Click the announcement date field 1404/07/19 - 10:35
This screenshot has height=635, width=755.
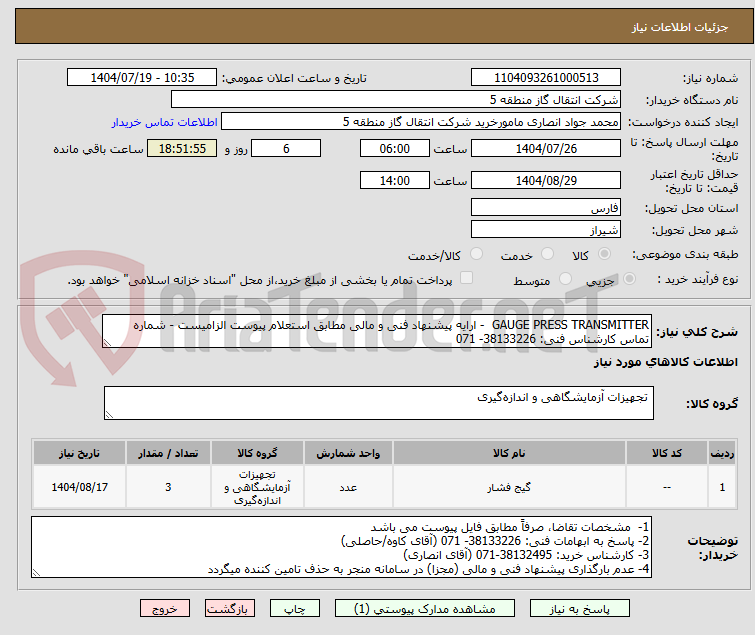pos(142,78)
